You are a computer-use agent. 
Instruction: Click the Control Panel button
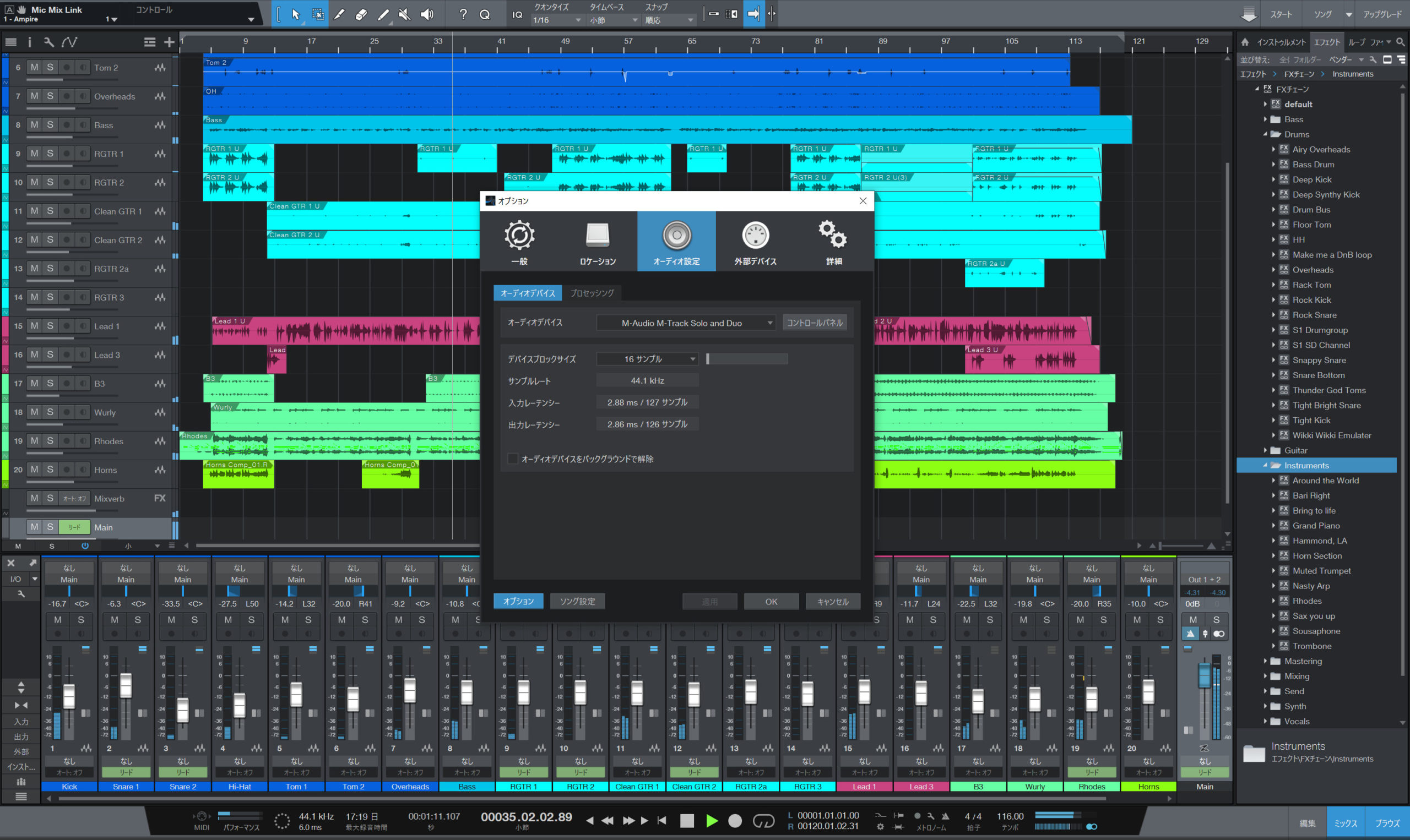pos(814,323)
